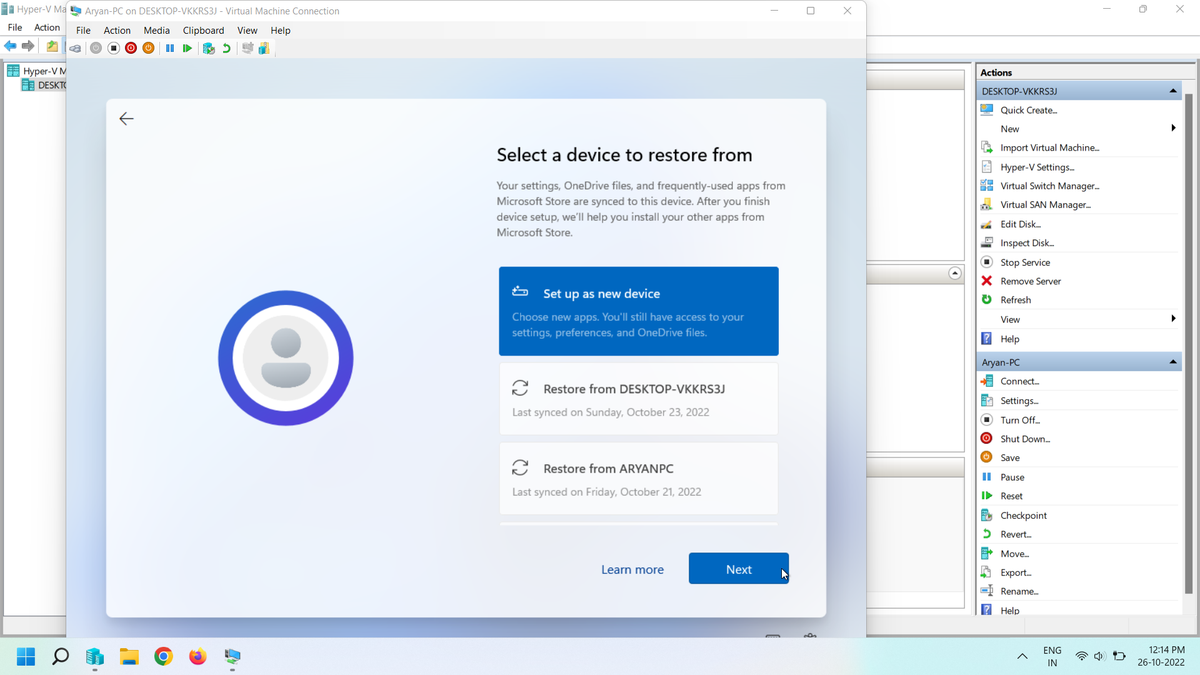This screenshot has width=1200, height=675.
Task: Click Forward arrow in Hyper-V Manager toolbar
Action: pyautogui.click(x=28, y=46)
